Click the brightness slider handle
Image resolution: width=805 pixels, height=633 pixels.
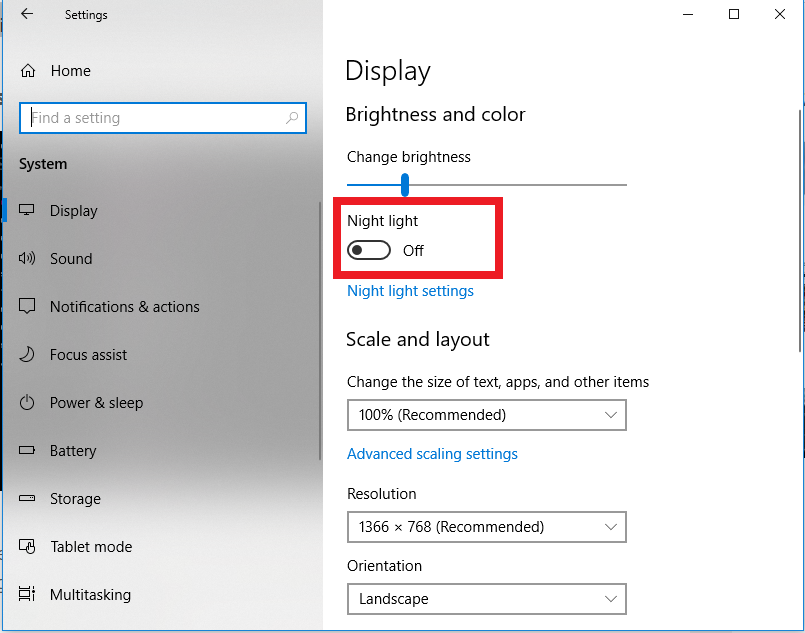tap(405, 185)
